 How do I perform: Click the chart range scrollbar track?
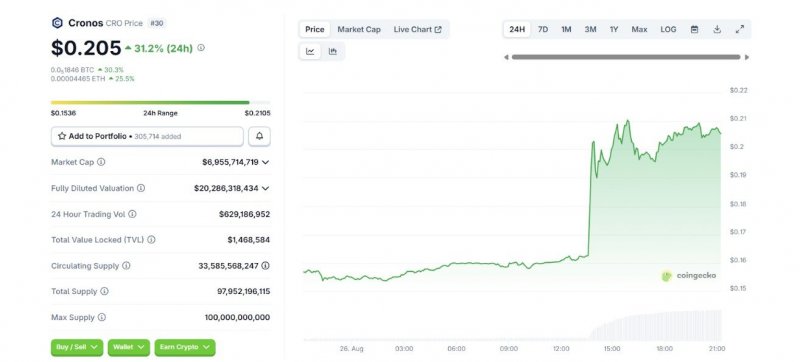pyautogui.click(x=626, y=57)
